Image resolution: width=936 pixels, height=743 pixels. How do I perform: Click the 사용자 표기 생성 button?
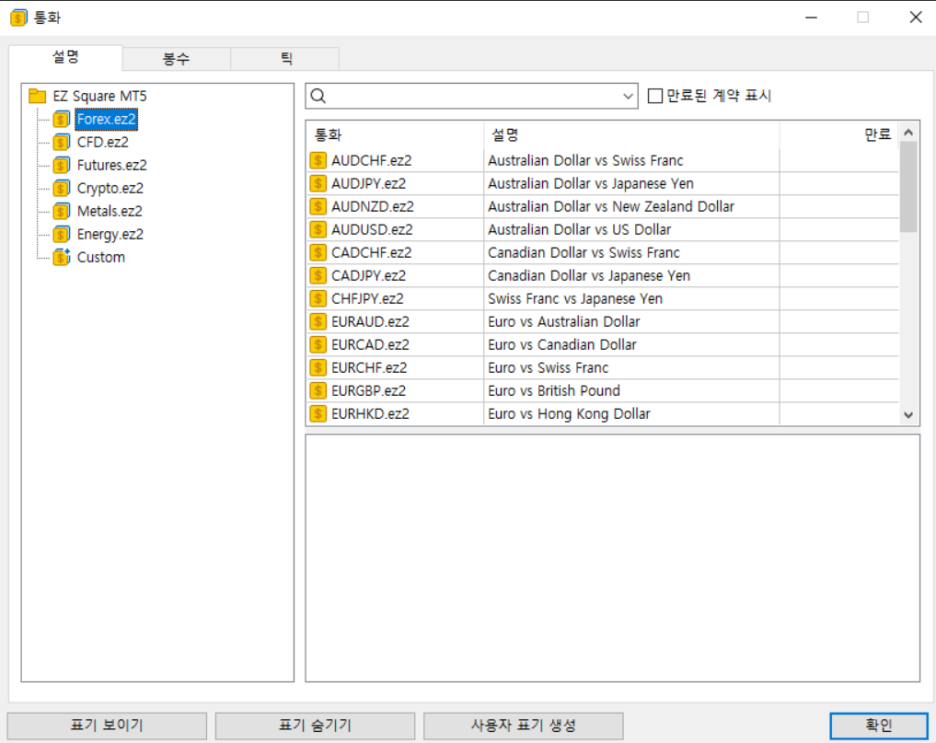click(524, 726)
